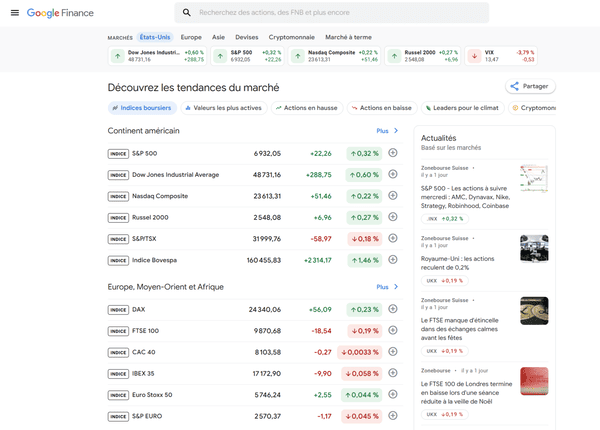Add CAC 40 to watchlist
This screenshot has height=430, width=600.
pos(392,352)
